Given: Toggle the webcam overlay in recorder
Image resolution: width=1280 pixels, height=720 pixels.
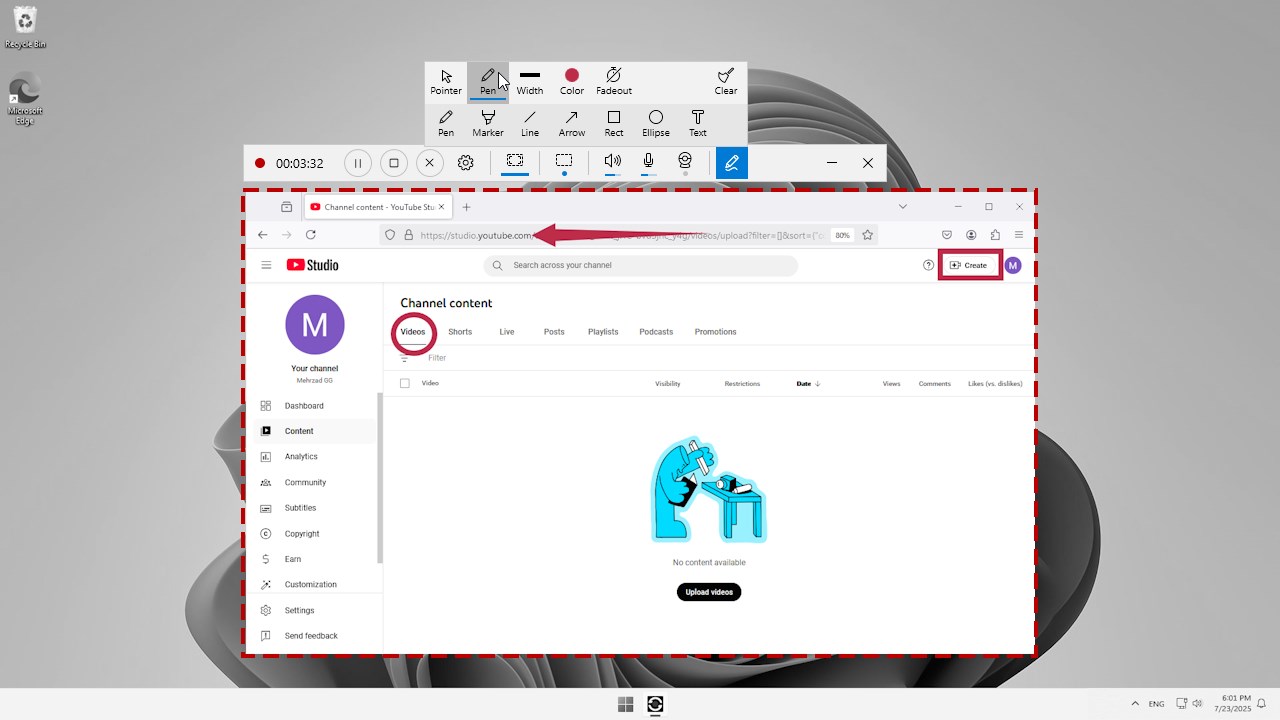Looking at the screenshot, I should coord(685,162).
